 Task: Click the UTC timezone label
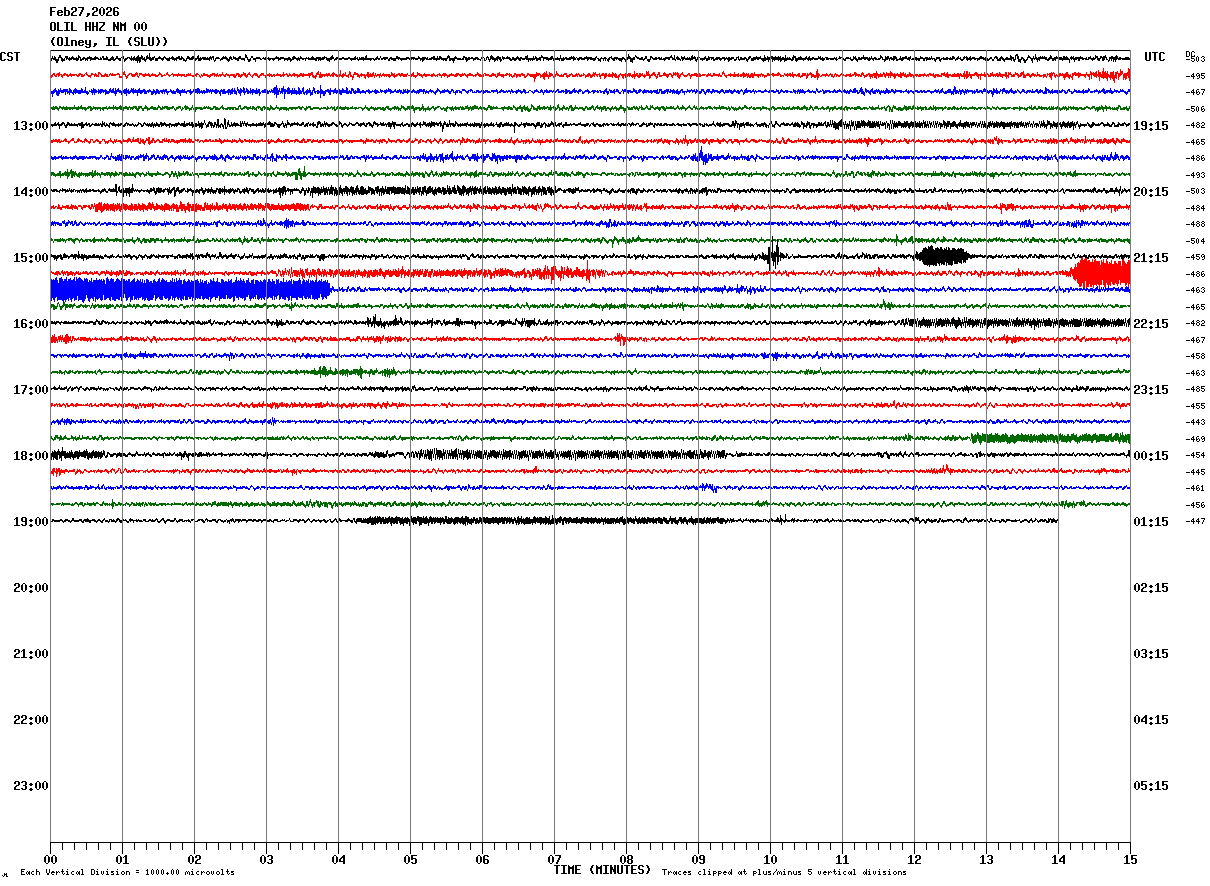click(x=1155, y=57)
